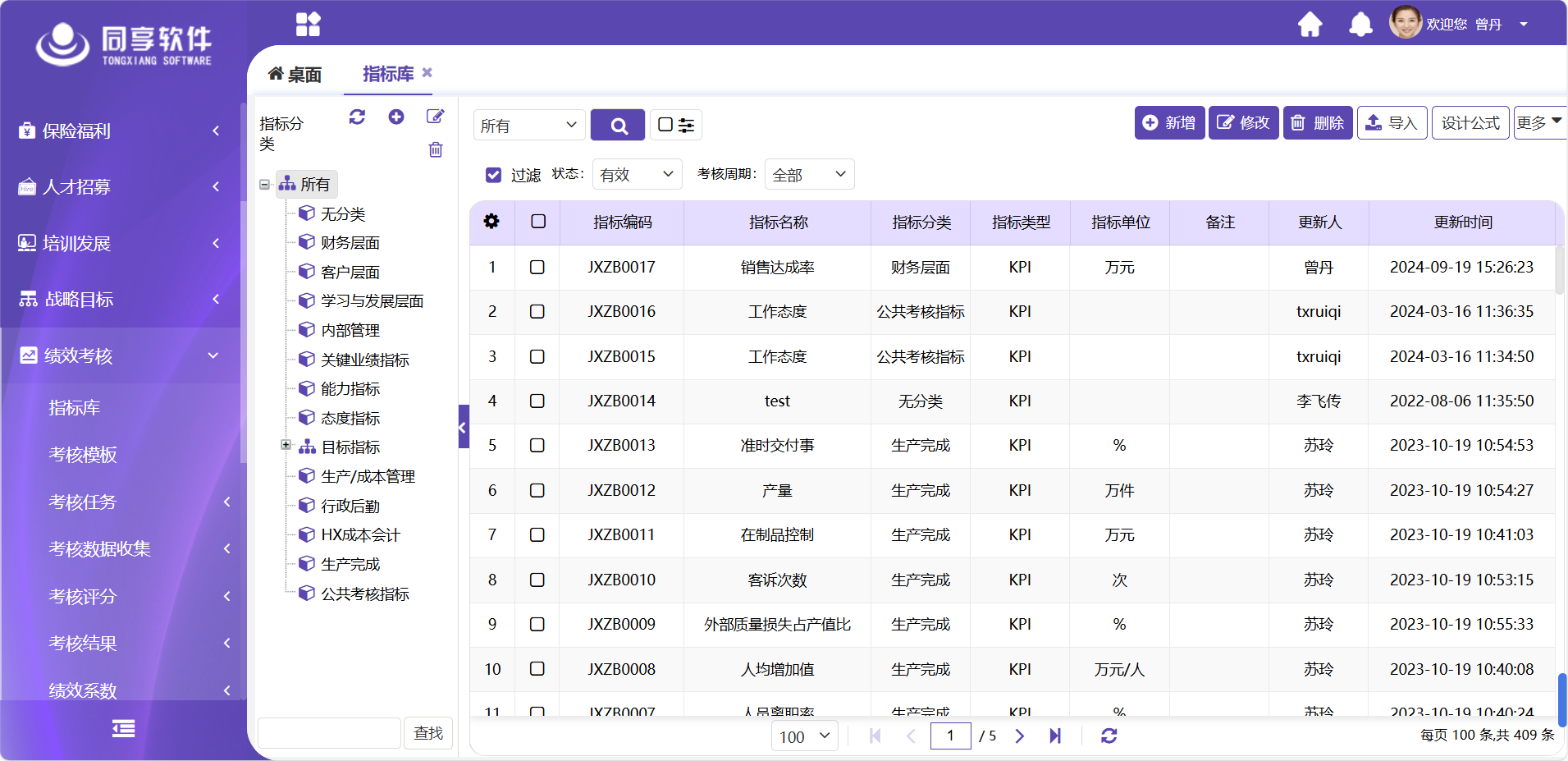Click the 查找 button

(427, 732)
